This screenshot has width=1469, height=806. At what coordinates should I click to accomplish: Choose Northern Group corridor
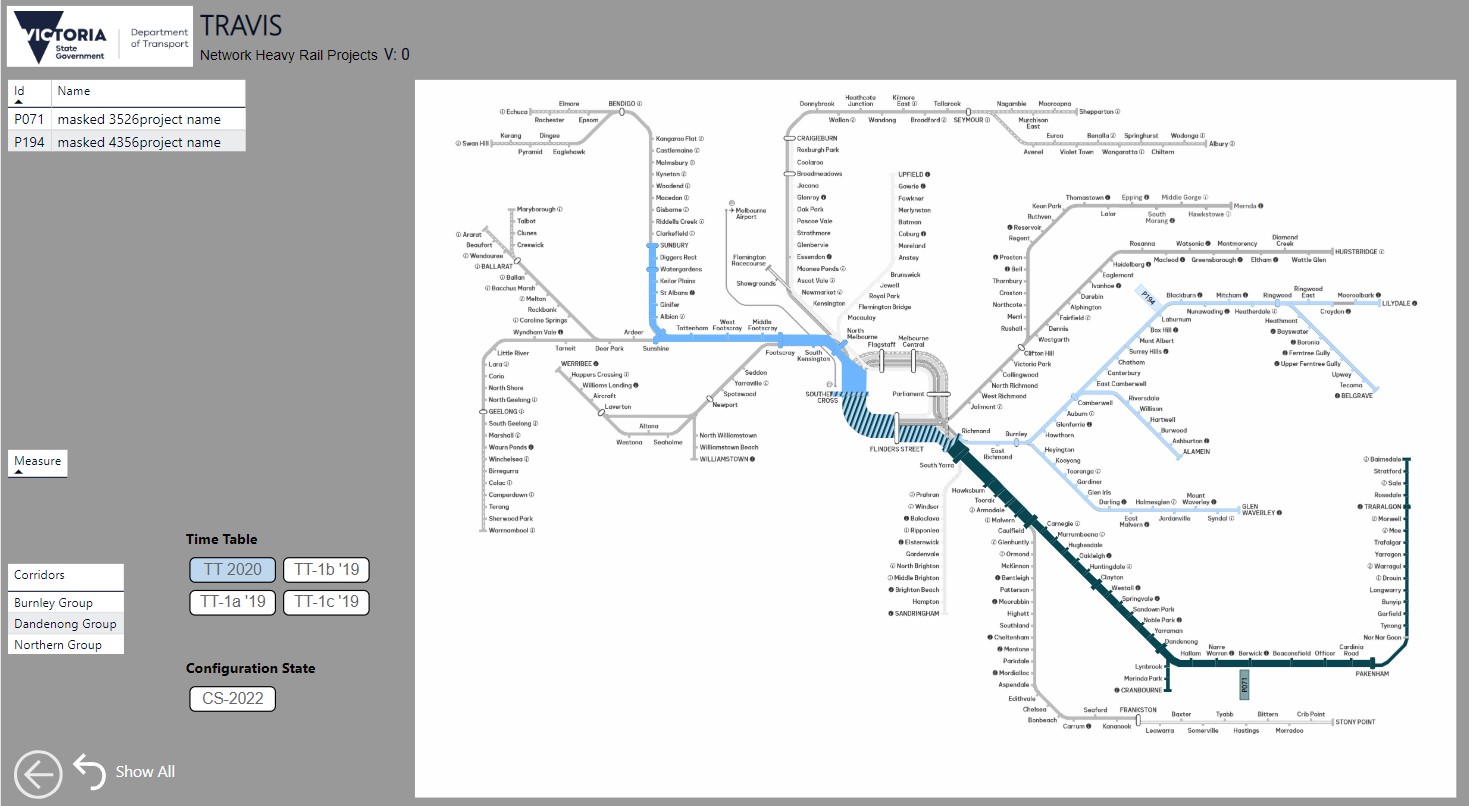(58, 645)
